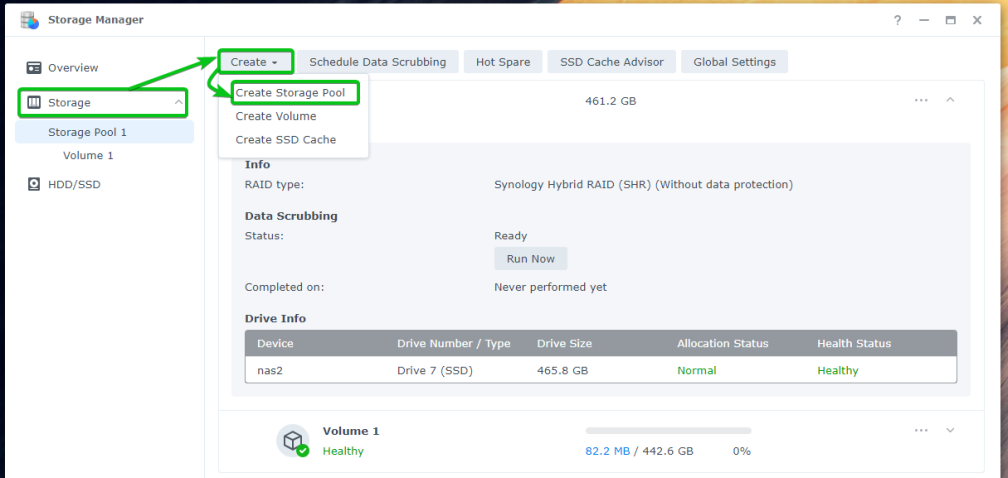Screen dimensions: 1008x478
Task: Click Synology Hybrid RAID (SHR) type text
Action: click(x=644, y=184)
